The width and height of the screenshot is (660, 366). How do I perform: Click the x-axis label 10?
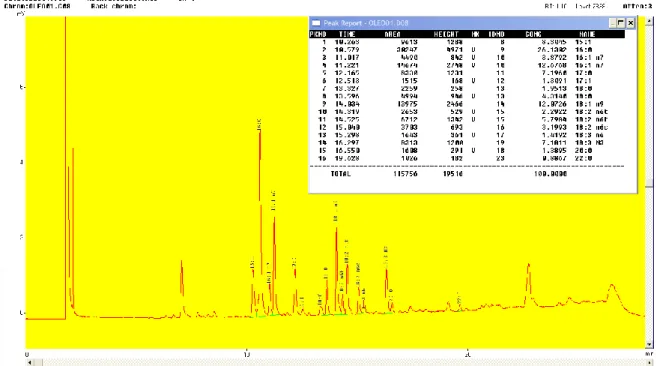click(247, 354)
